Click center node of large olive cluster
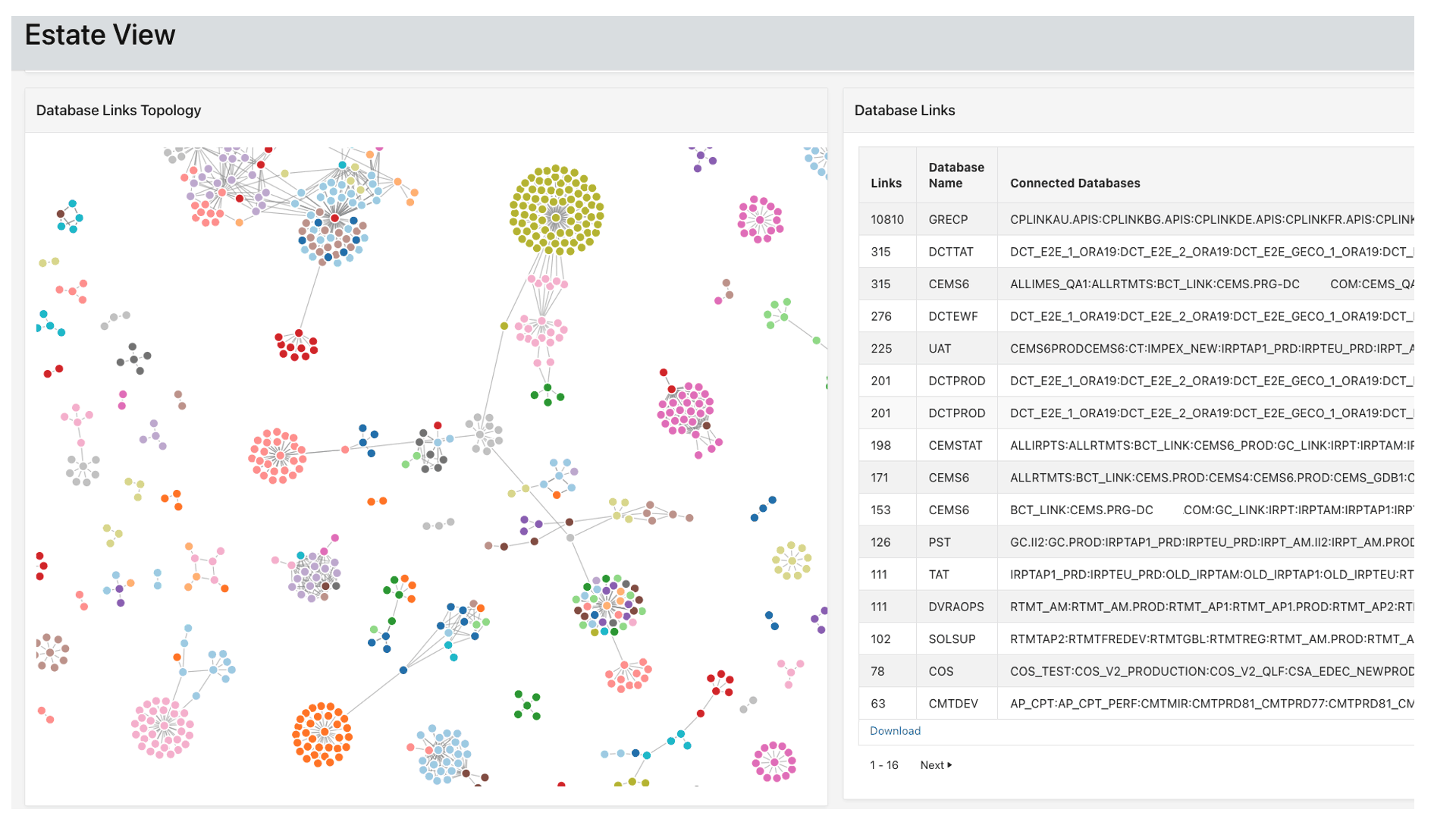The image size is (1456, 819). [x=556, y=218]
